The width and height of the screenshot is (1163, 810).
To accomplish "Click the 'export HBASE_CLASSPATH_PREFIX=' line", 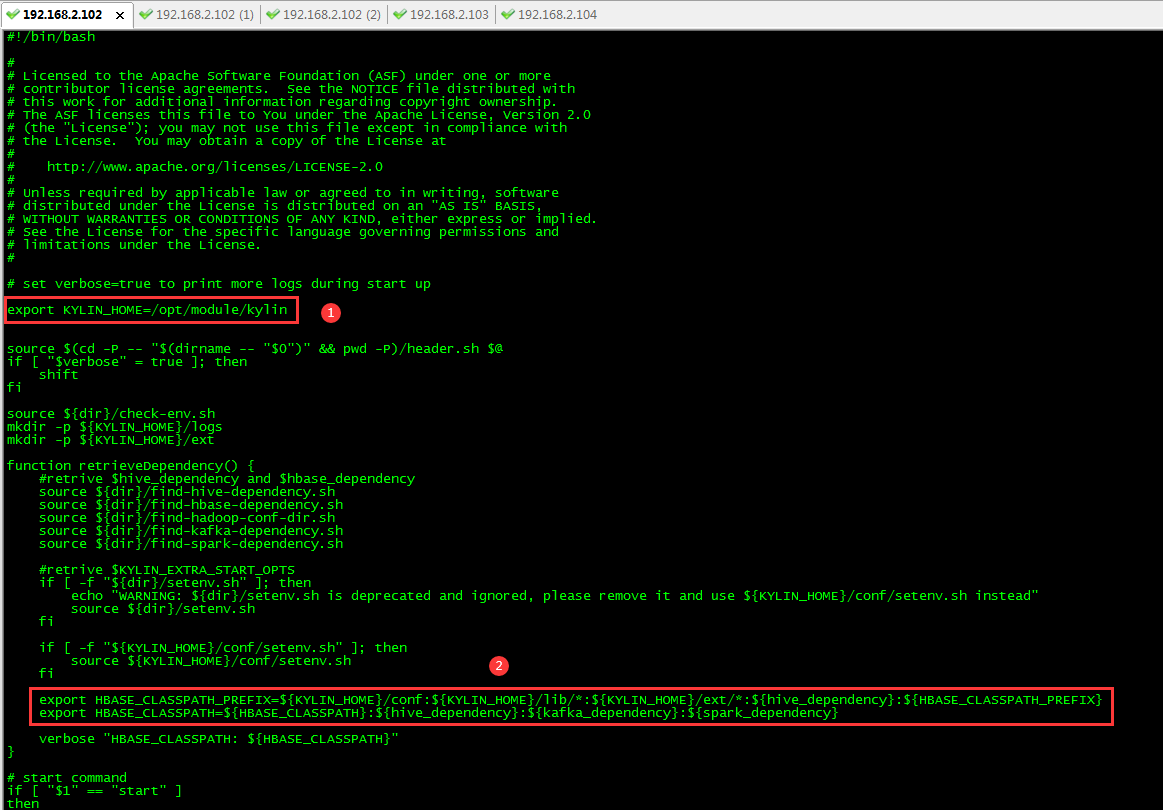I will [x=570, y=699].
